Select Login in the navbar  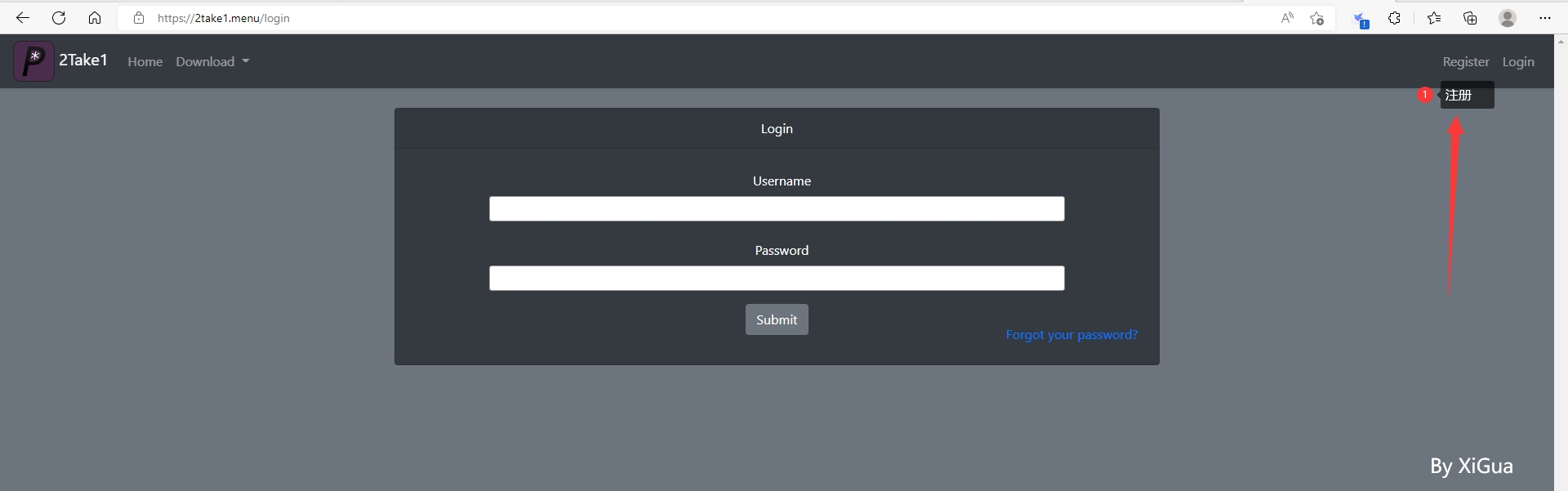(1517, 62)
